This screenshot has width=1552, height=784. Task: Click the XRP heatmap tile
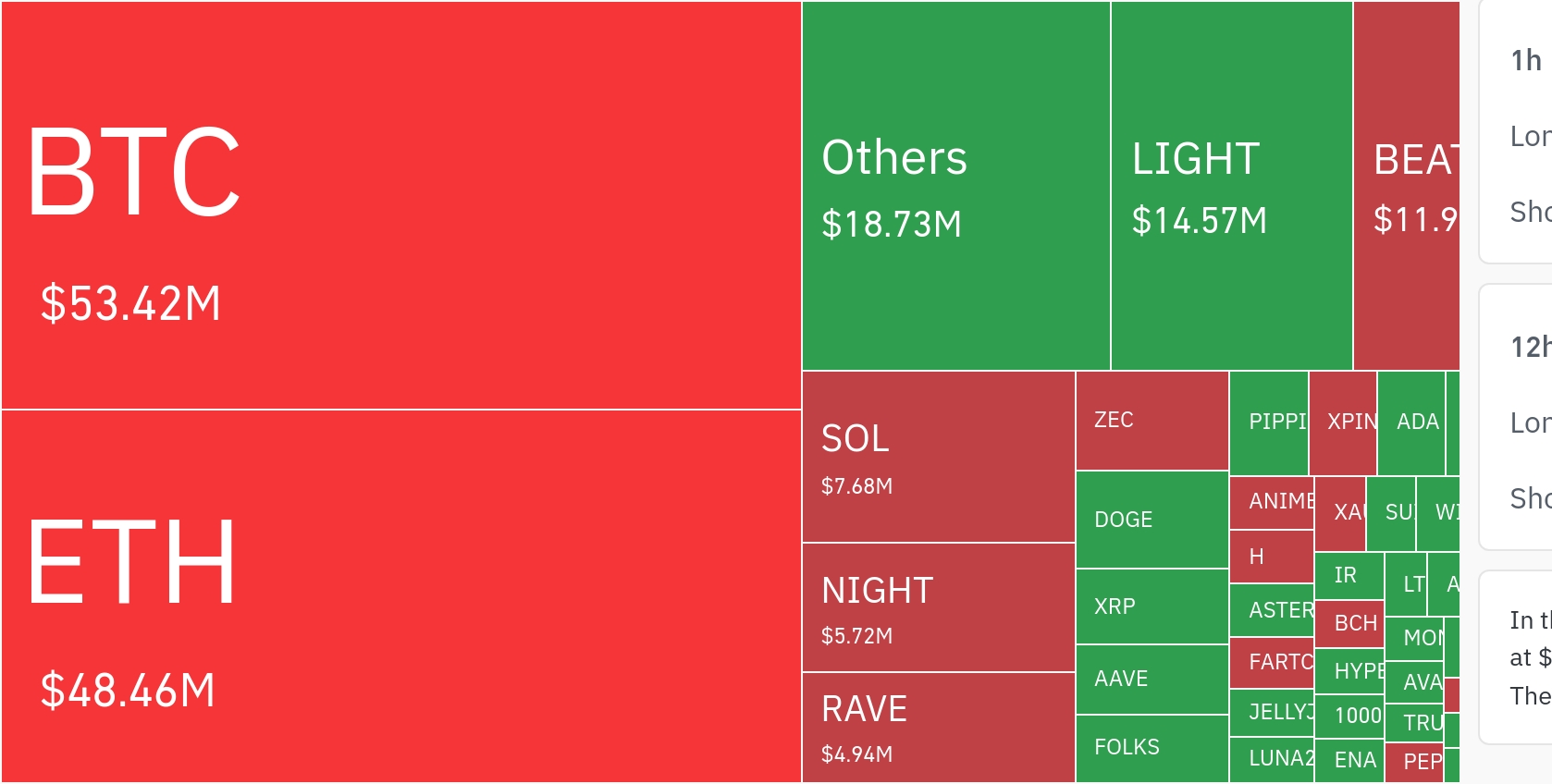(x=1152, y=606)
